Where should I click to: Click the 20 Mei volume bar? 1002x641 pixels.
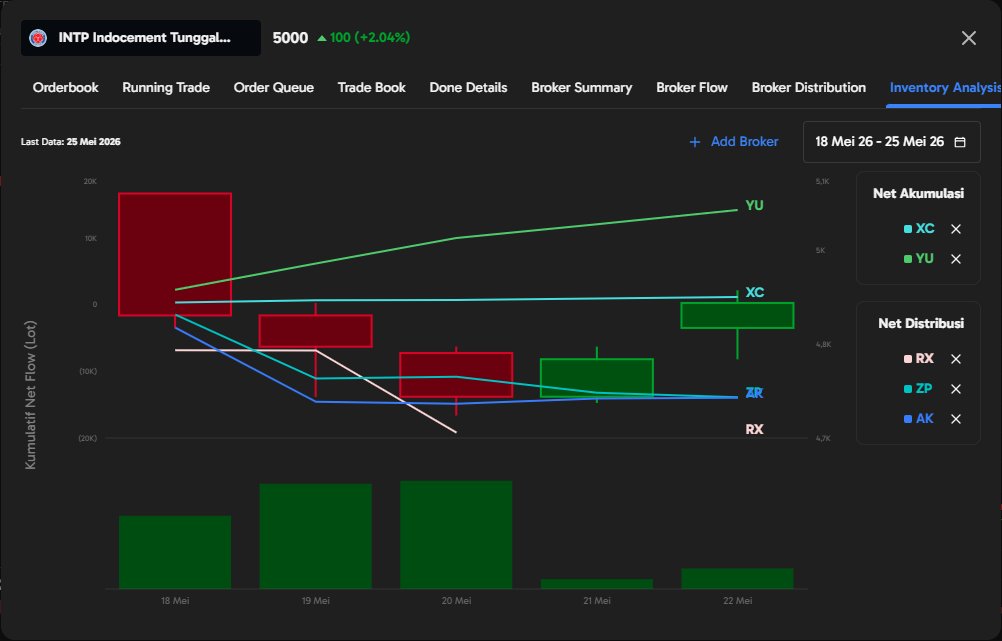pyautogui.click(x=456, y=534)
